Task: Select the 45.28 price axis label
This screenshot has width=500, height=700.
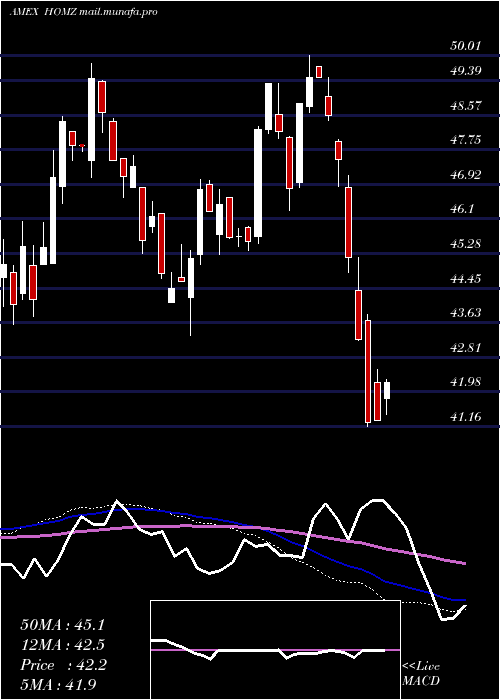Action: pyautogui.click(x=466, y=244)
